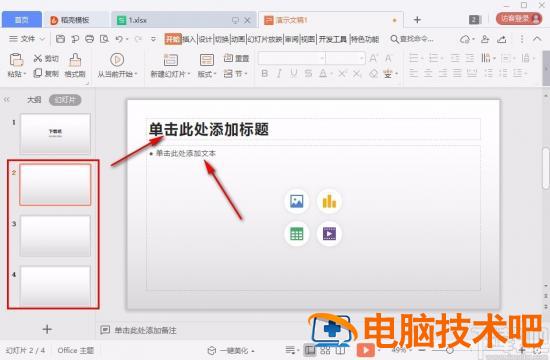Click the play-from-current-slide circle icon

tap(117, 60)
